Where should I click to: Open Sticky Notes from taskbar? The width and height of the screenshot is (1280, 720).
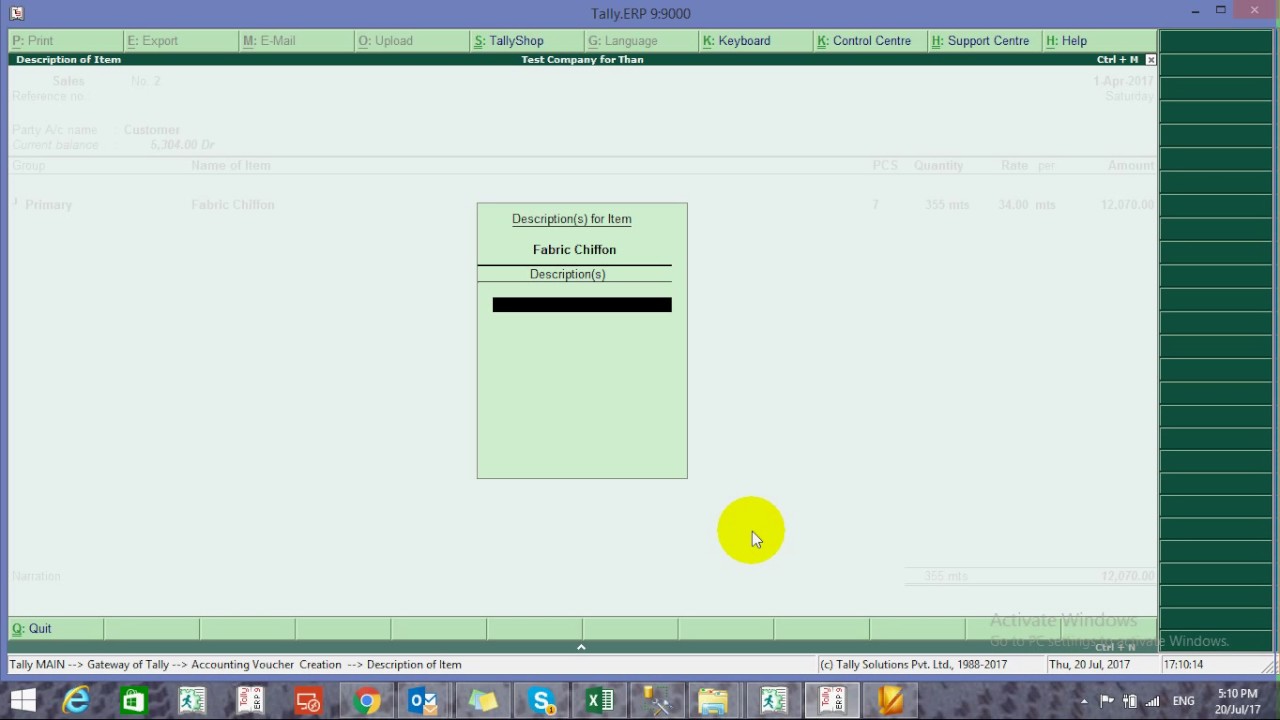tap(483, 701)
